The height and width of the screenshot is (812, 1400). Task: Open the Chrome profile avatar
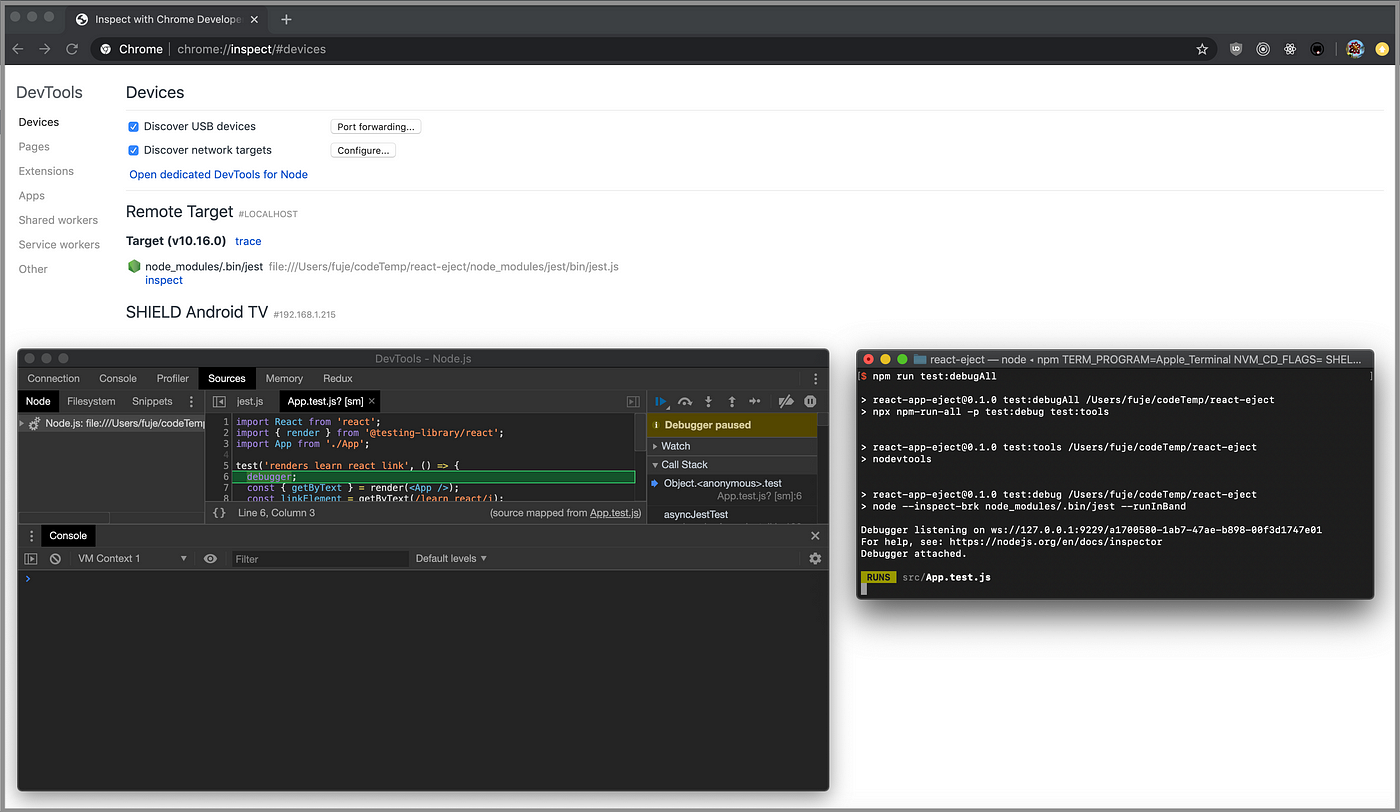pyautogui.click(x=1355, y=49)
